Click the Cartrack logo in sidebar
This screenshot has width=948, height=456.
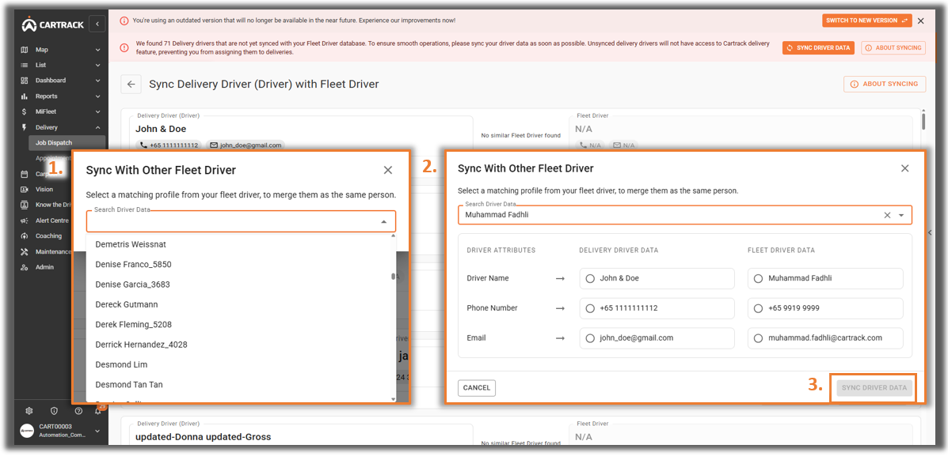(x=52, y=25)
